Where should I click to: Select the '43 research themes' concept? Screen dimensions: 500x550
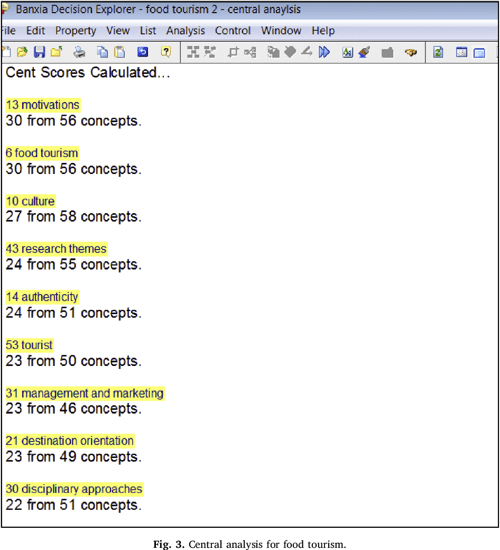(x=56, y=249)
